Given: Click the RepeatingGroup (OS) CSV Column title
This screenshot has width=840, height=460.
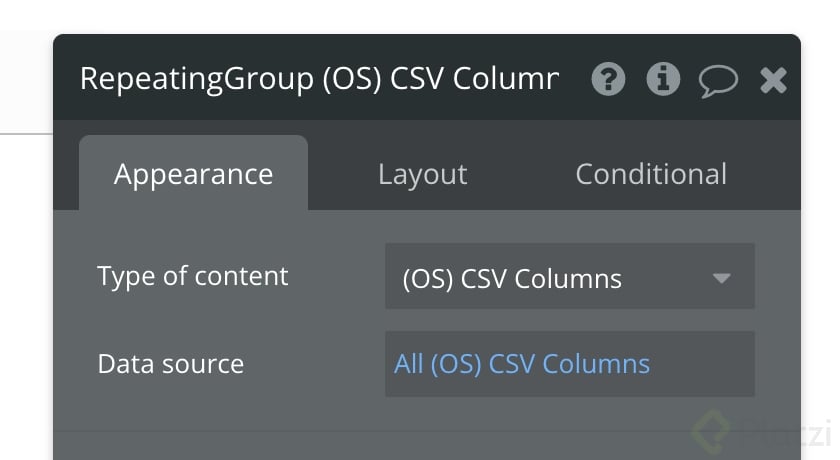Looking at the screenshot, I should [319, 79].
